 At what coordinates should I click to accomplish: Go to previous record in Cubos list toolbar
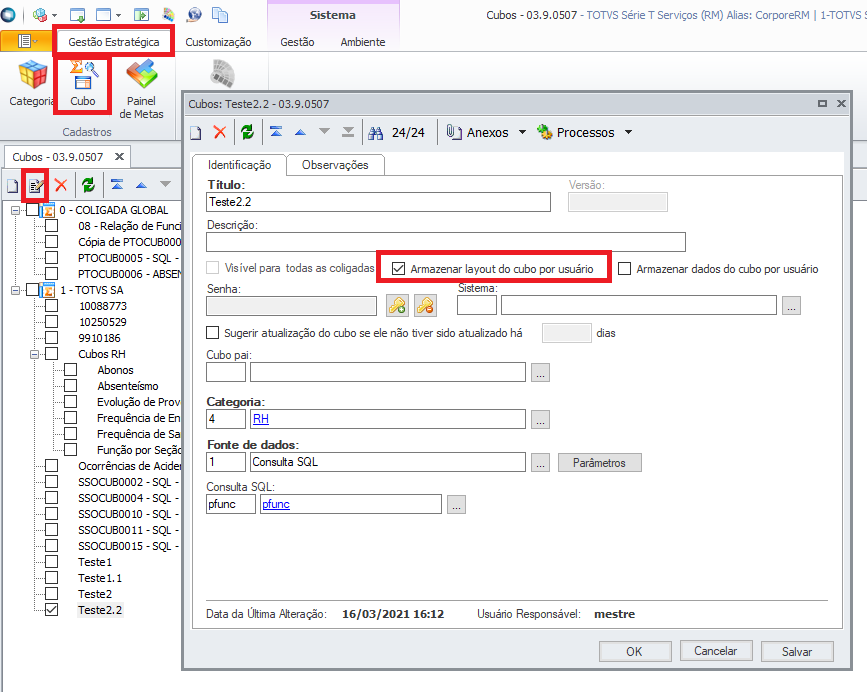tap(141, 185)
